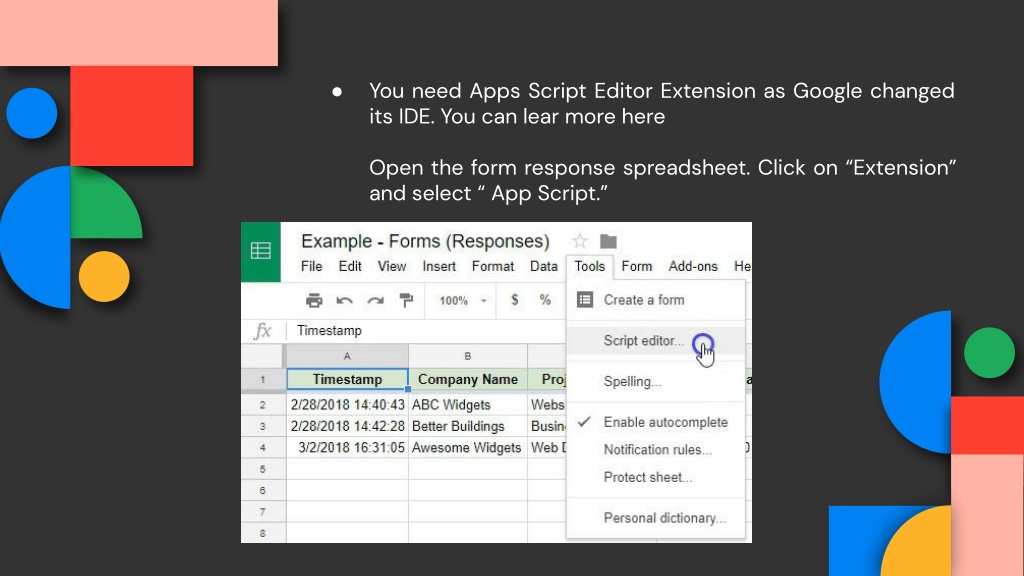Image resolution: width=1024 pixels, height=576 pixels.
Task: Choose Spelling... from the Tools menu
Action: coord(656,381)
